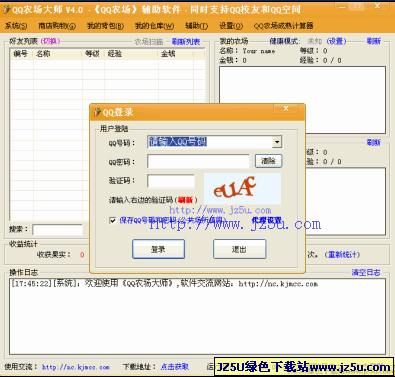Click the 登录 button

159,249
